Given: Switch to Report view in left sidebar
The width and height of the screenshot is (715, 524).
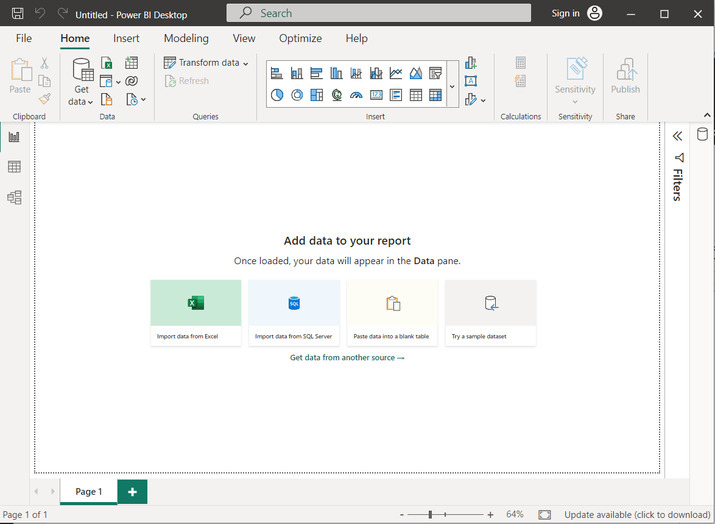Looking at the screenshot, I should coord(14,136).
